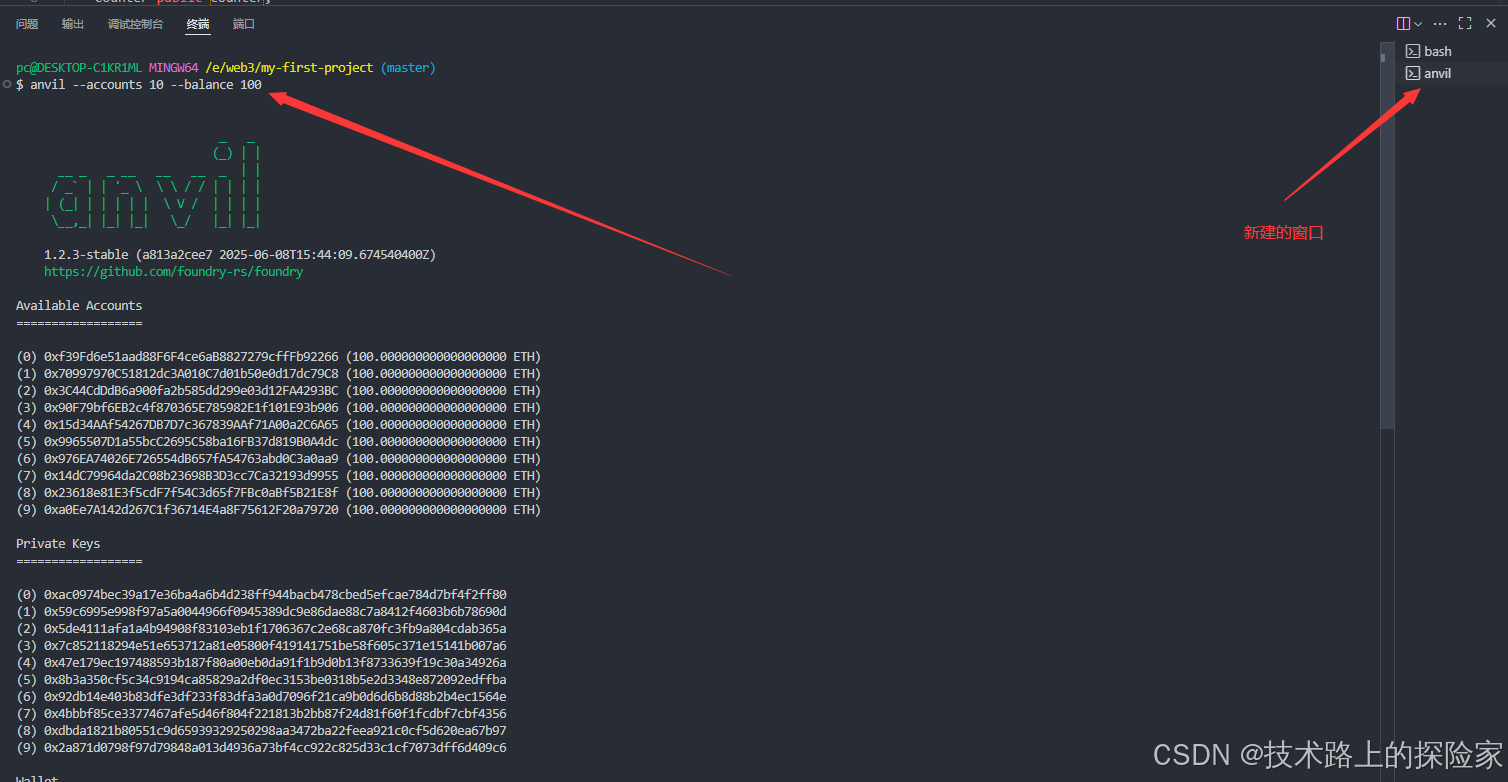Click the terminal vertical scrollbar thumb
The width and height of the screenshot is (1508, 782).
(x=1387, y=235)
